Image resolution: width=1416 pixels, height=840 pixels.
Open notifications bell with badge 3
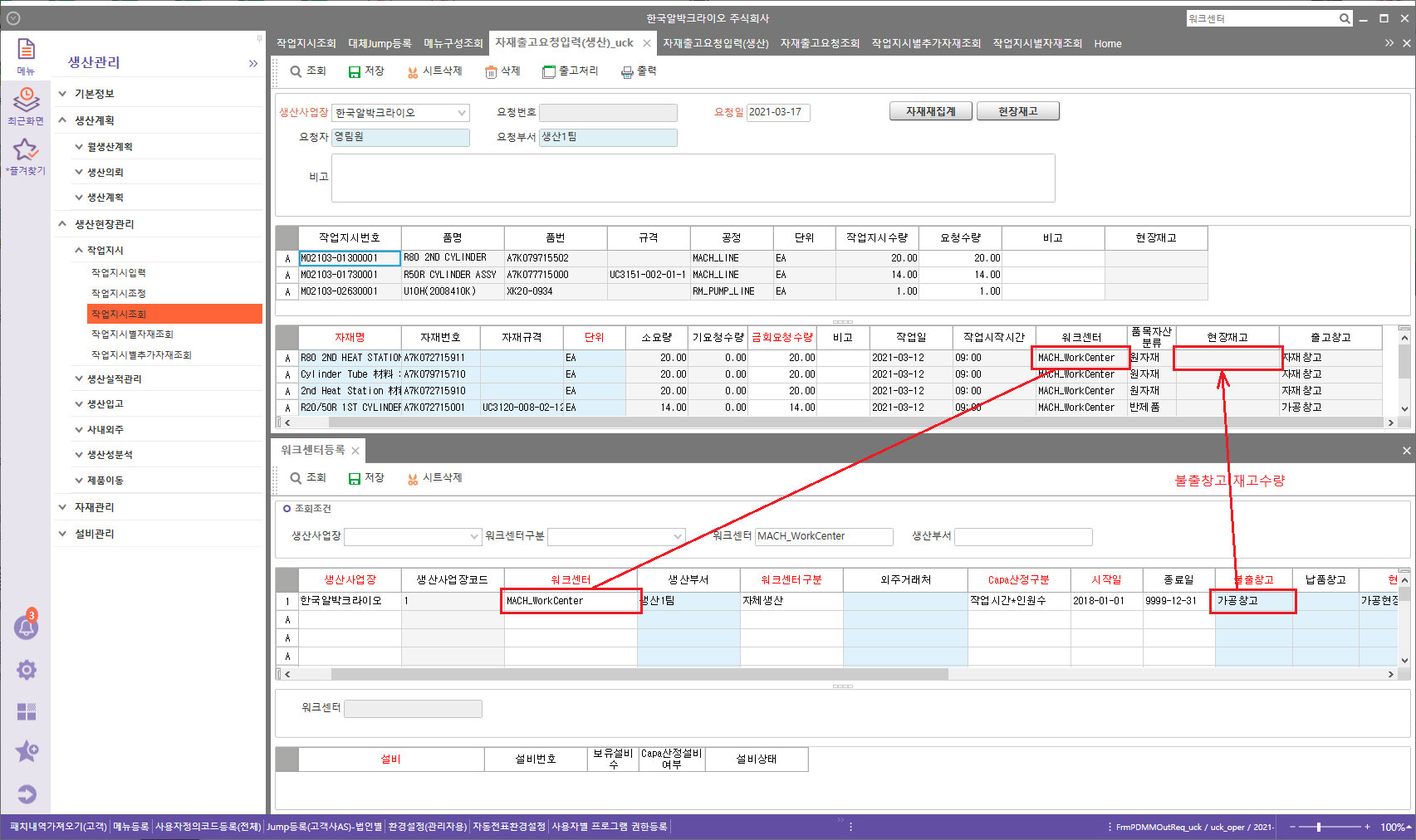pos(27,627)
